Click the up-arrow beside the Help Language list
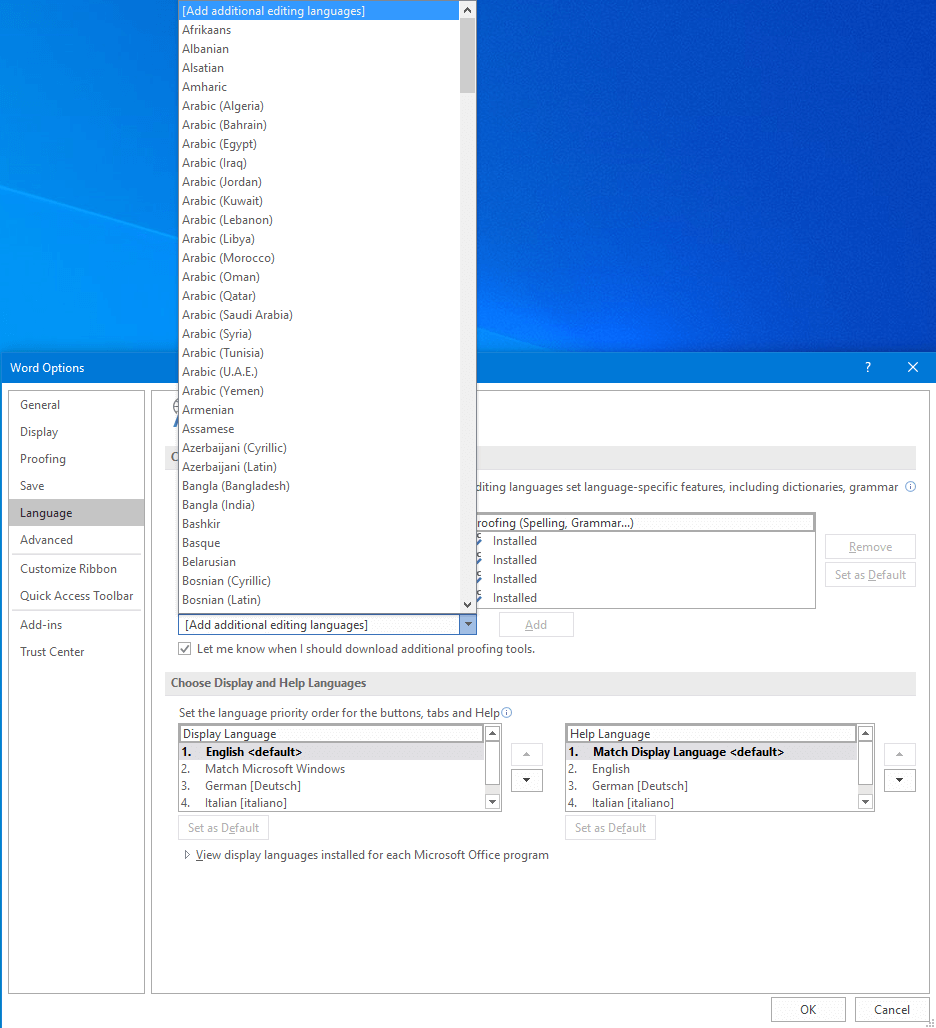 tap(899, 755)
